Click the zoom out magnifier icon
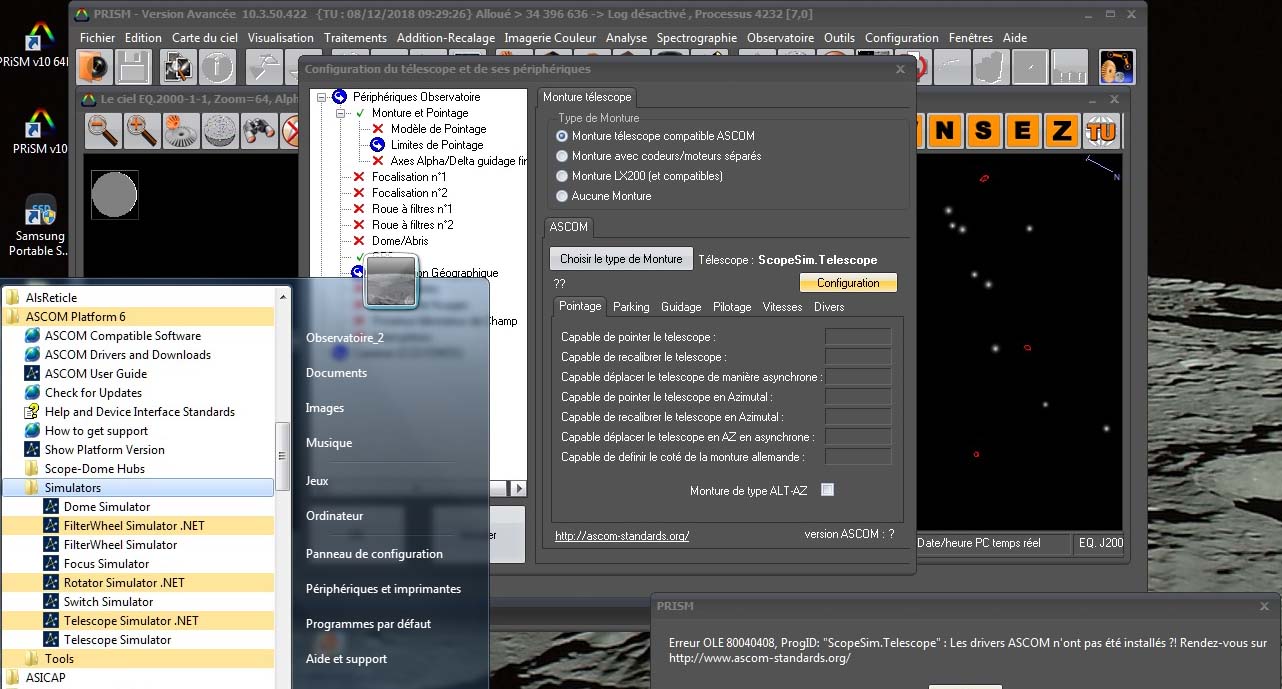Image resolution: width=1282 pixels, height=689 pixels. pyautogui.click(x=103, y=130)
